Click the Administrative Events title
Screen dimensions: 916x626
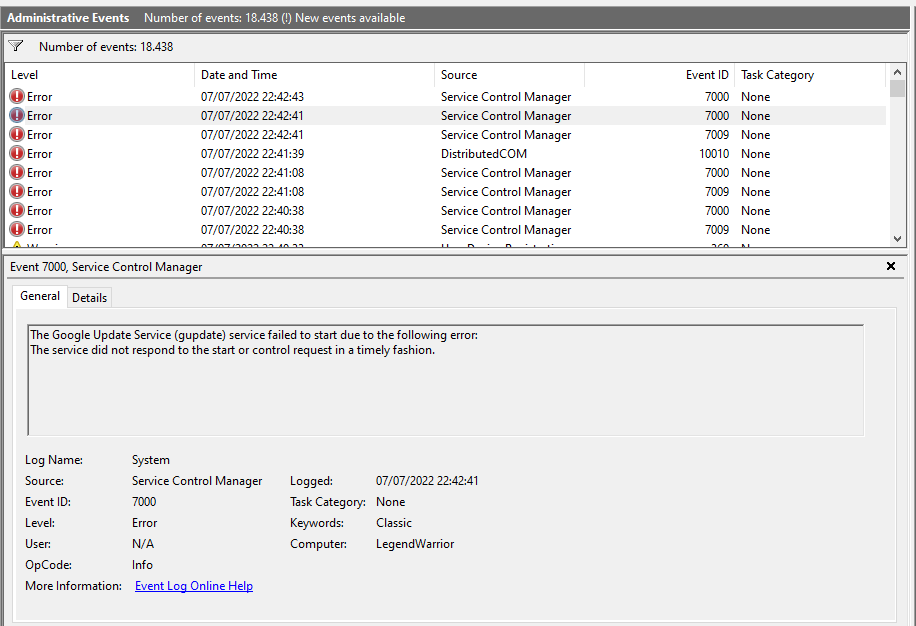tap(68, 18)
